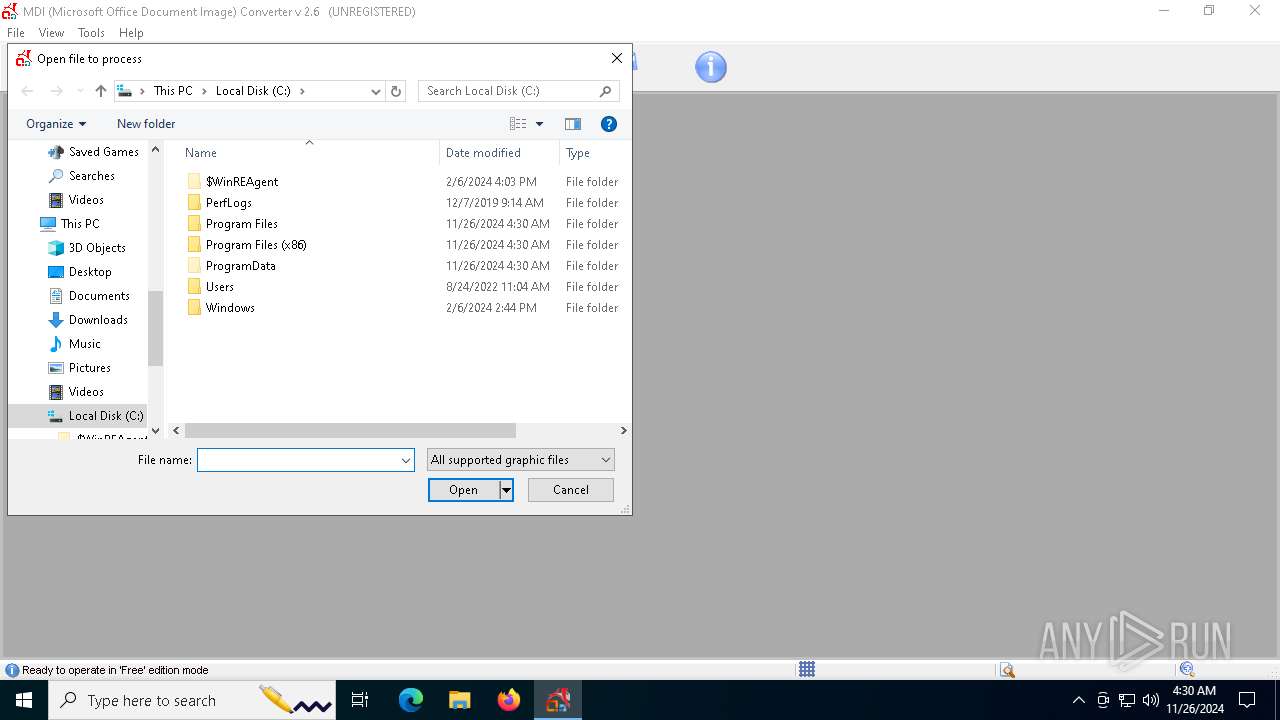Screen dimensions: 1280x720
Task: Expand breadcrumb arrow after Local Disk (C:)
Action: click(x=303, y=91)
